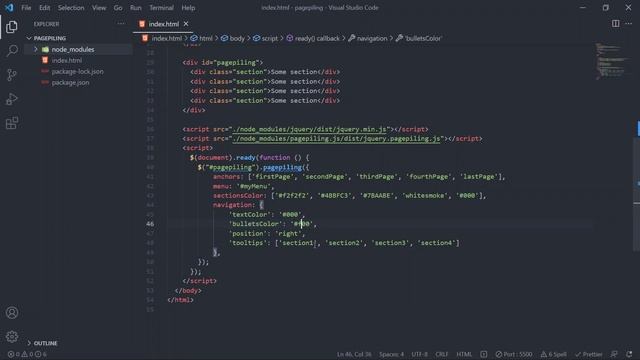The image size is (640, 360).
Task: Open index.html in the explorer tree
Action: coord(67,60)
